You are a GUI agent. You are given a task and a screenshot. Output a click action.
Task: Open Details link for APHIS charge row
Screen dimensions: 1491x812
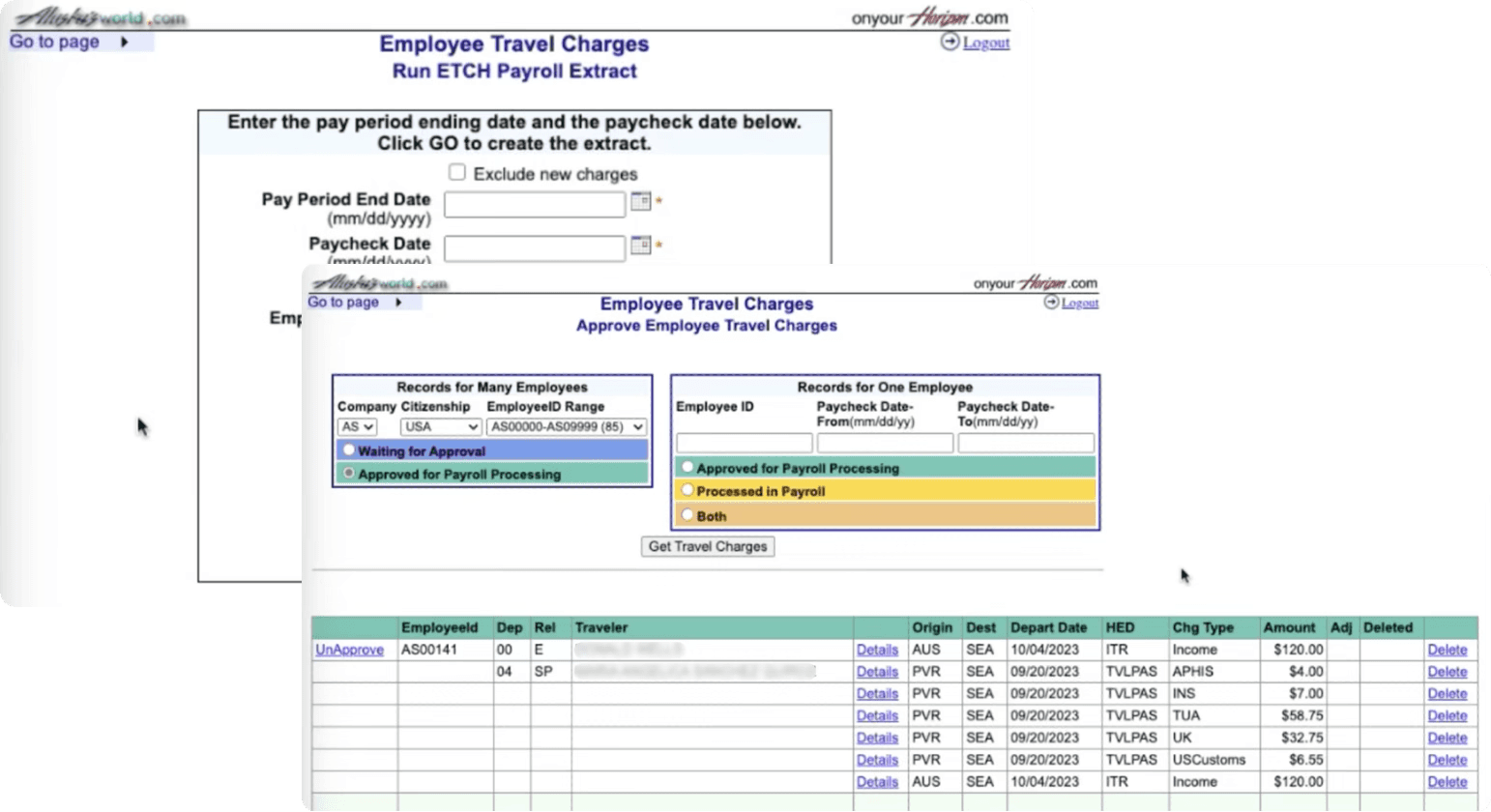(x=877, y=672)
